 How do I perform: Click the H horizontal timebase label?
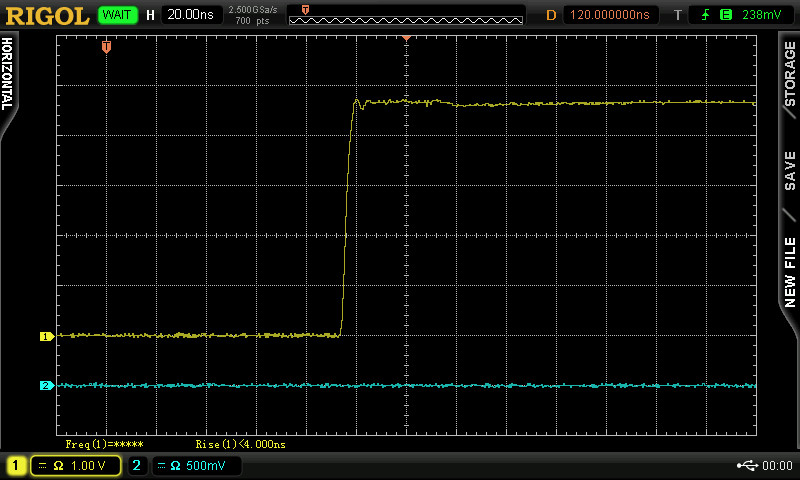150,15
